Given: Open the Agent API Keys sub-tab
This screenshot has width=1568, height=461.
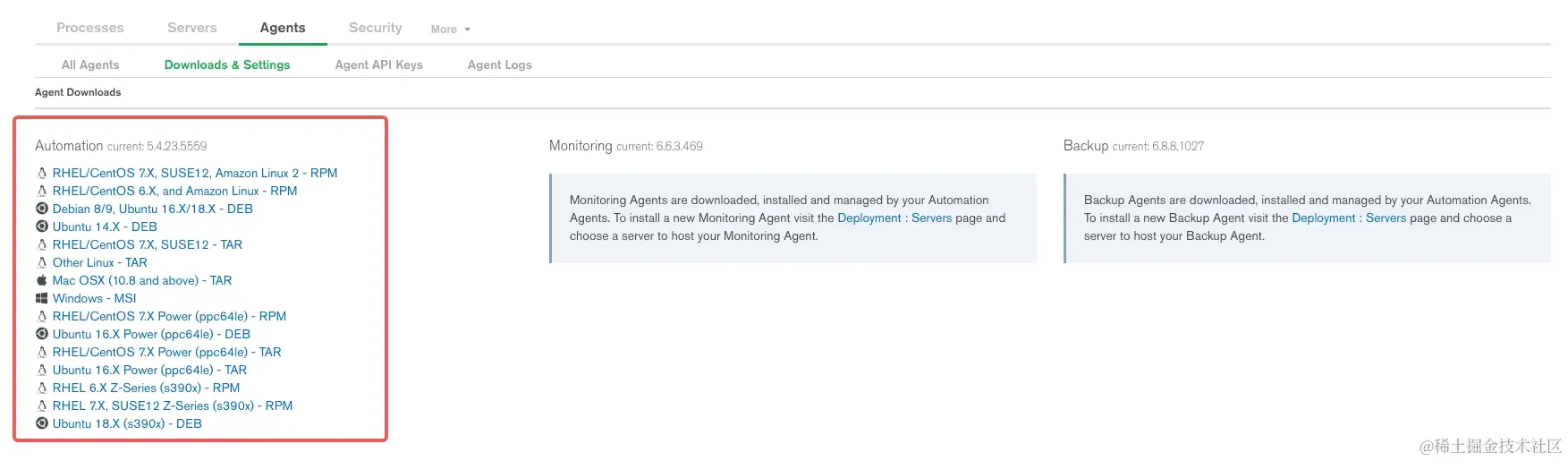Looking at the screenshot, I should 378,64.
